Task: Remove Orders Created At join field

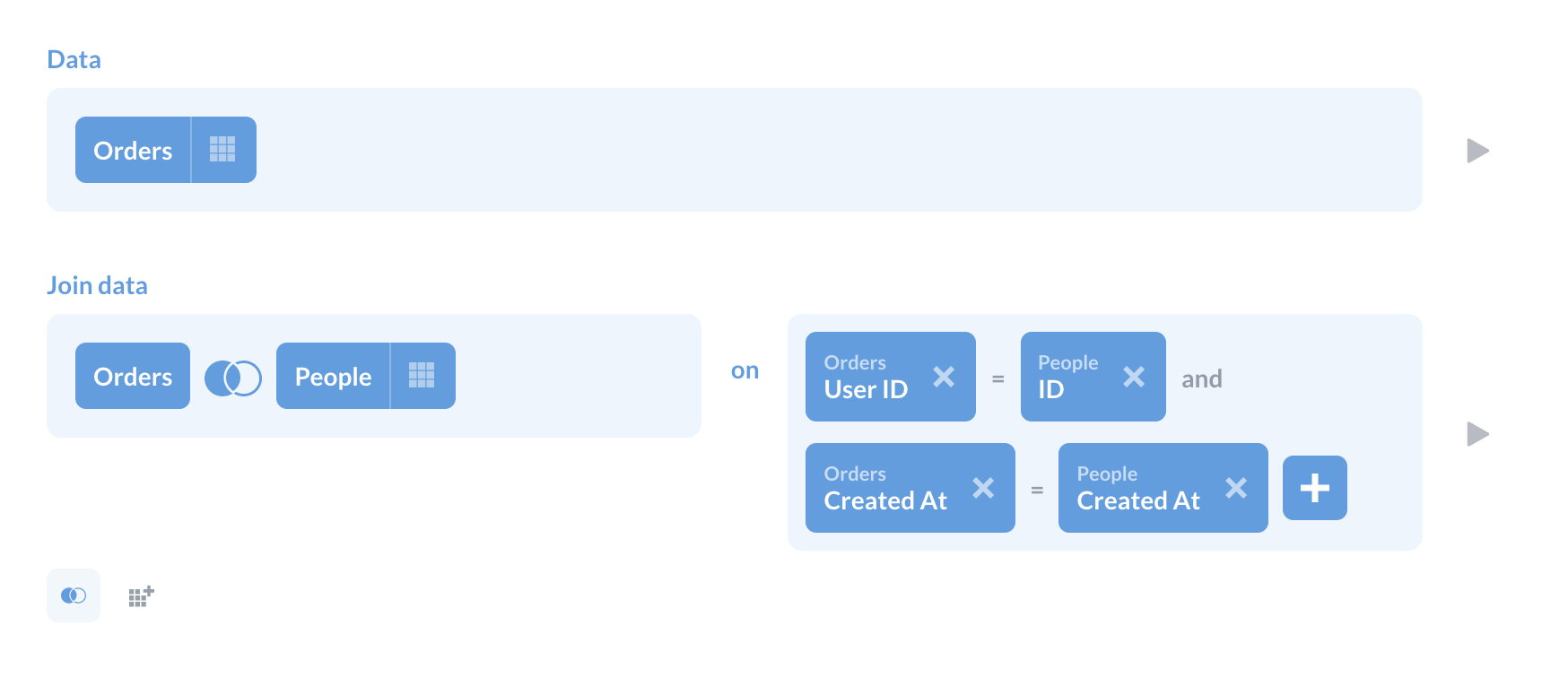Action: pyautogui.click(x=983, y=488)
